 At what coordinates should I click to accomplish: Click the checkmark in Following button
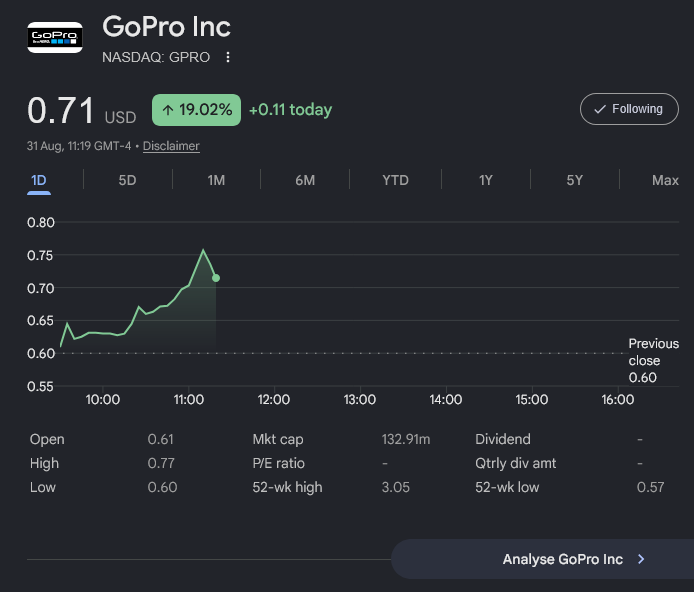tap(600, 109)
